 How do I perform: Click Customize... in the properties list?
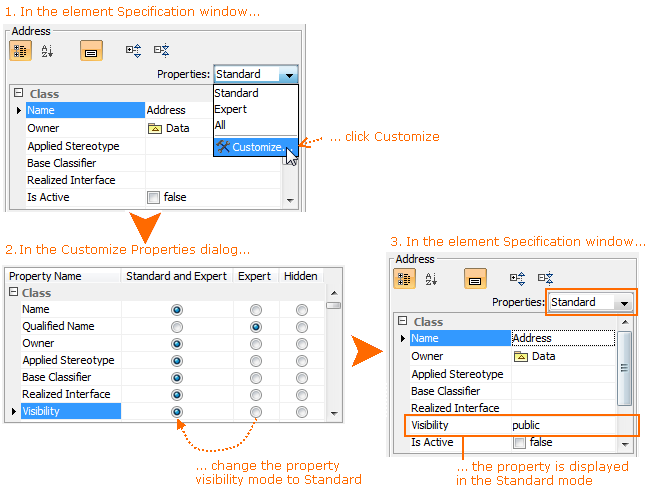tap(255, 147)
